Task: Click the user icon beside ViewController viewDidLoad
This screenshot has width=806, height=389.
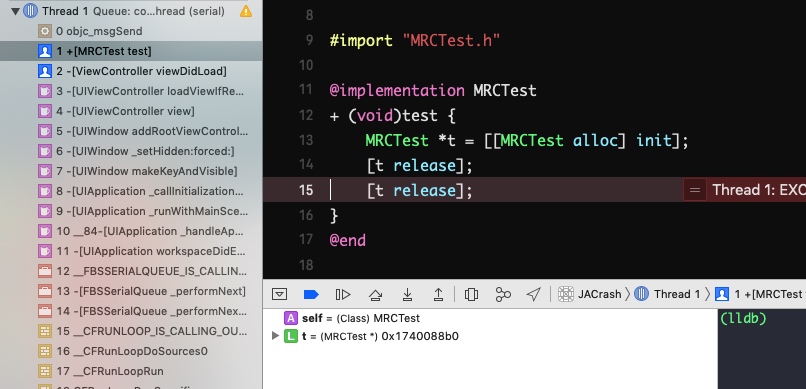Action: coord(45,71)
